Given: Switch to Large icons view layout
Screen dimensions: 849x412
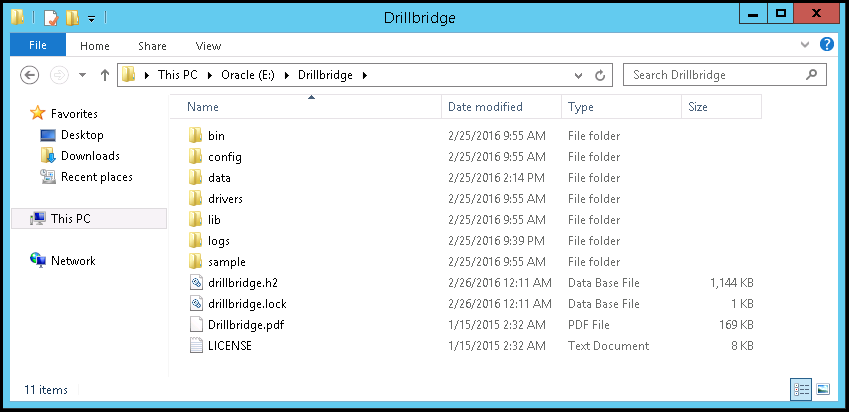Looking at the screenshot, I should (822, 389).
